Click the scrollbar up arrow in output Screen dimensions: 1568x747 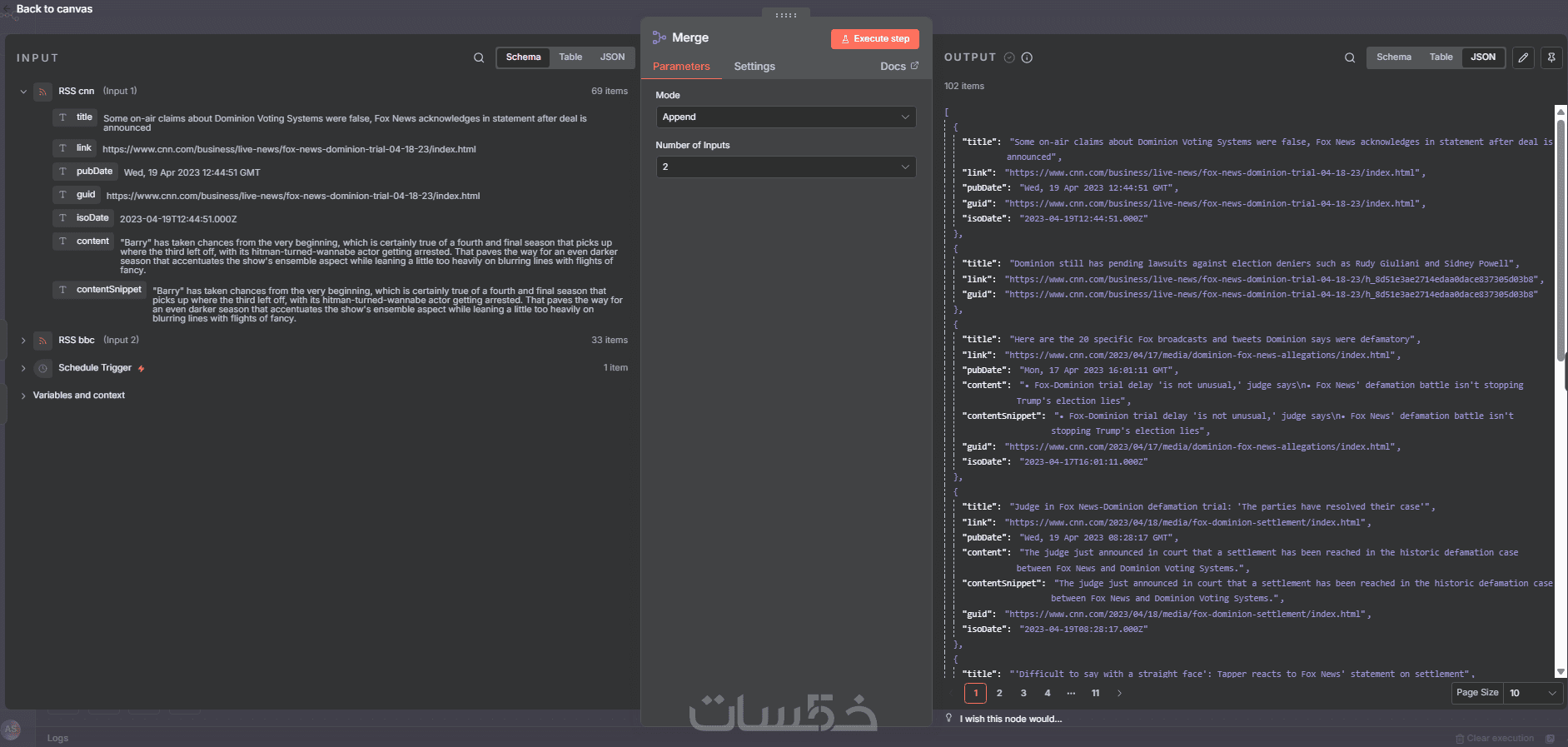(x=1561, y=111)
